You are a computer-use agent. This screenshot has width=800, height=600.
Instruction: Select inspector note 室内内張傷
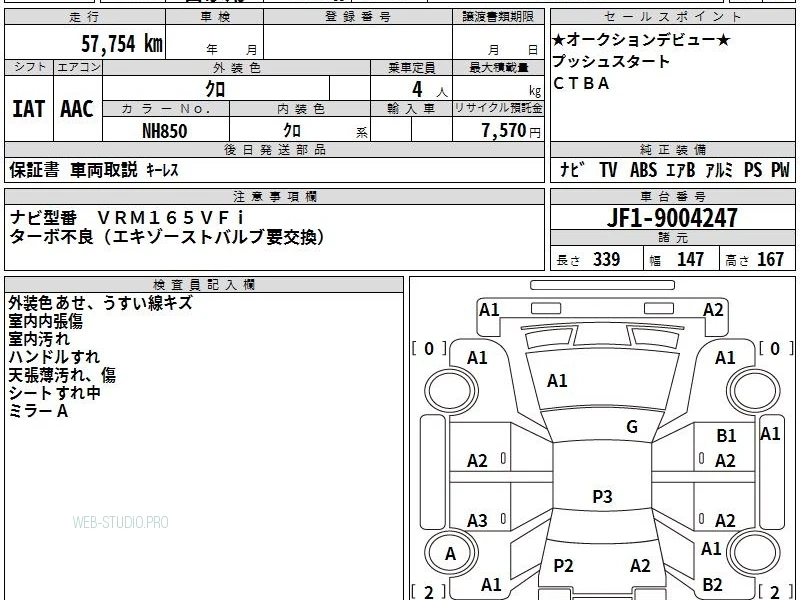click(x=45, y=321)
